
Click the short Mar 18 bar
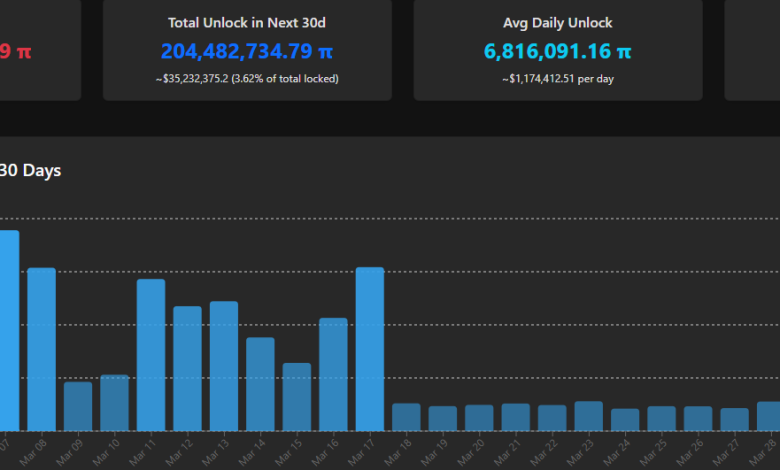406,417
